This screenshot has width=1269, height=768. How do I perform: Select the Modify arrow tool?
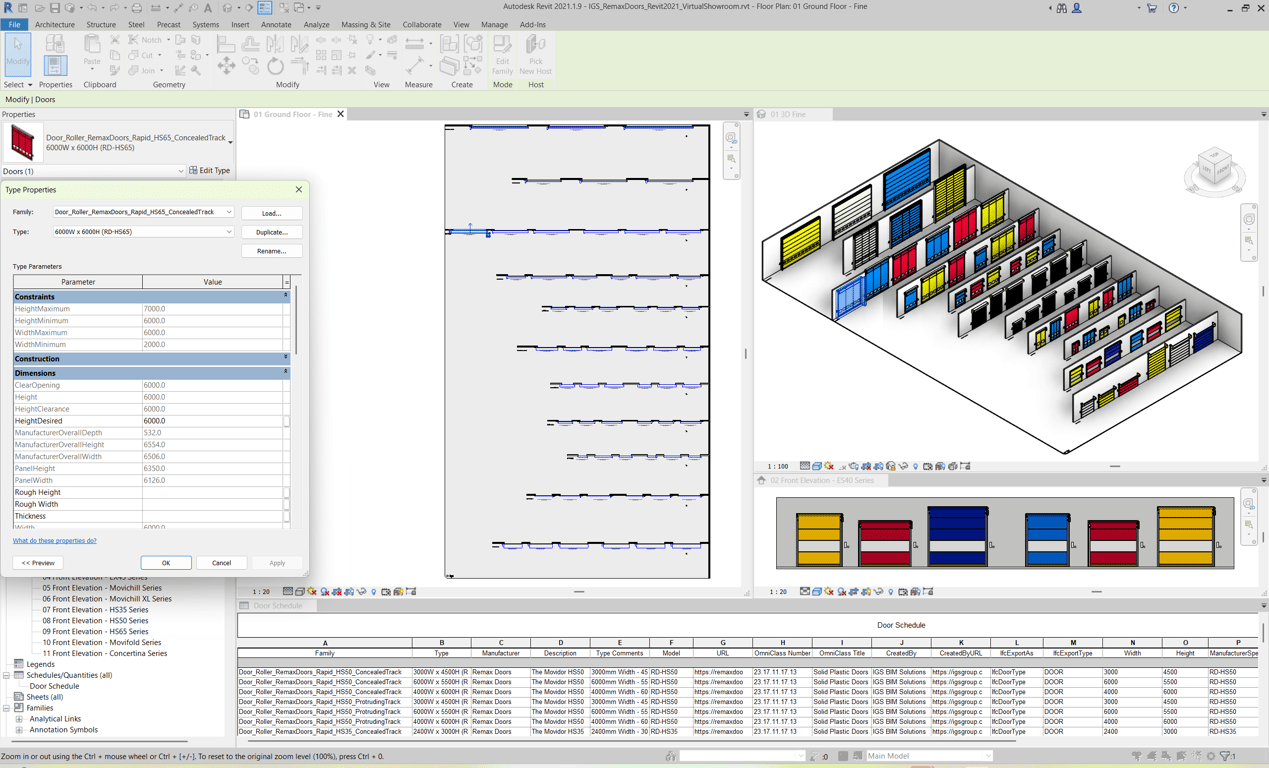(18, 52)
